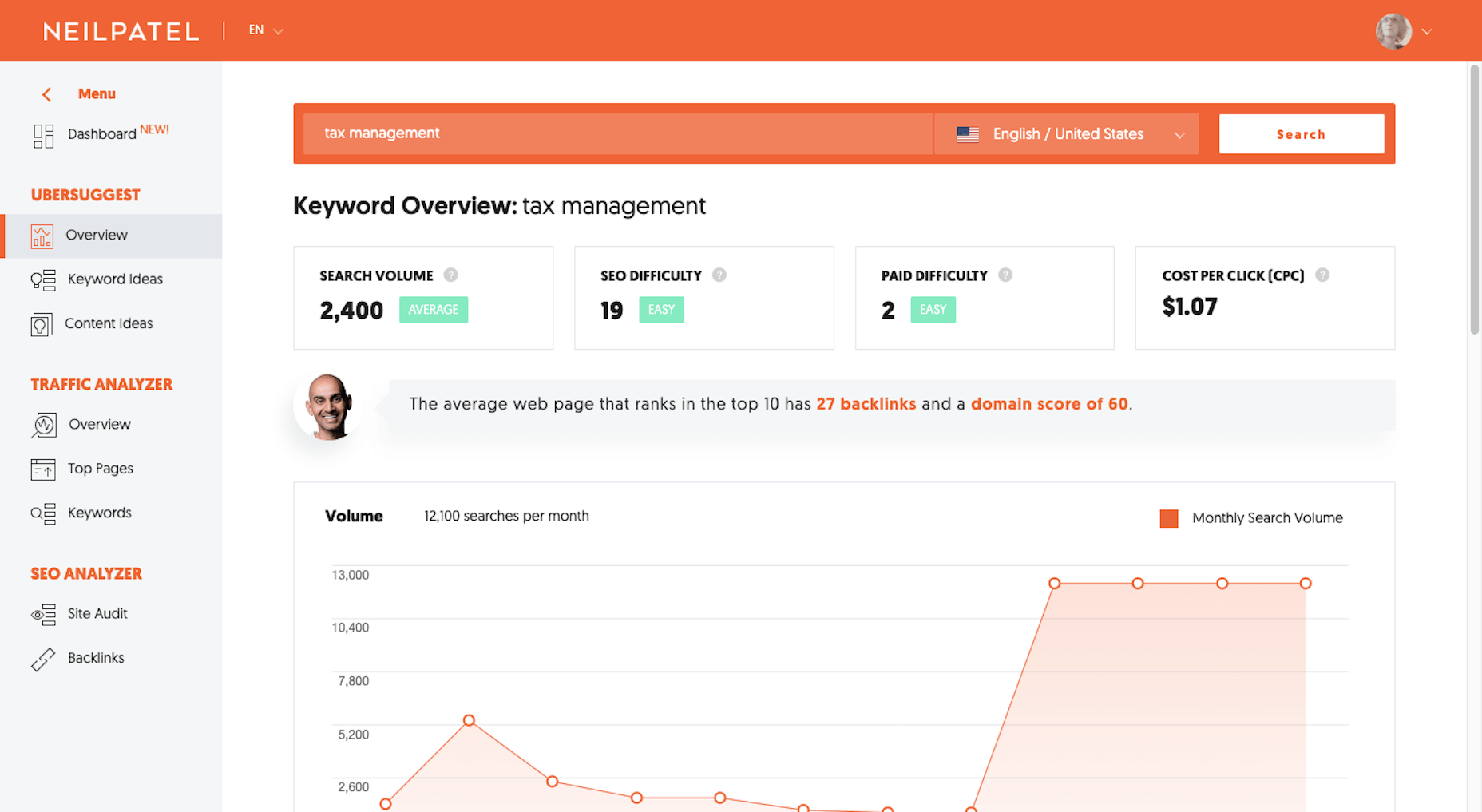Click the Content Ideas lightbulb icon
The image size is (1482, 812).
tap(42, 324)
